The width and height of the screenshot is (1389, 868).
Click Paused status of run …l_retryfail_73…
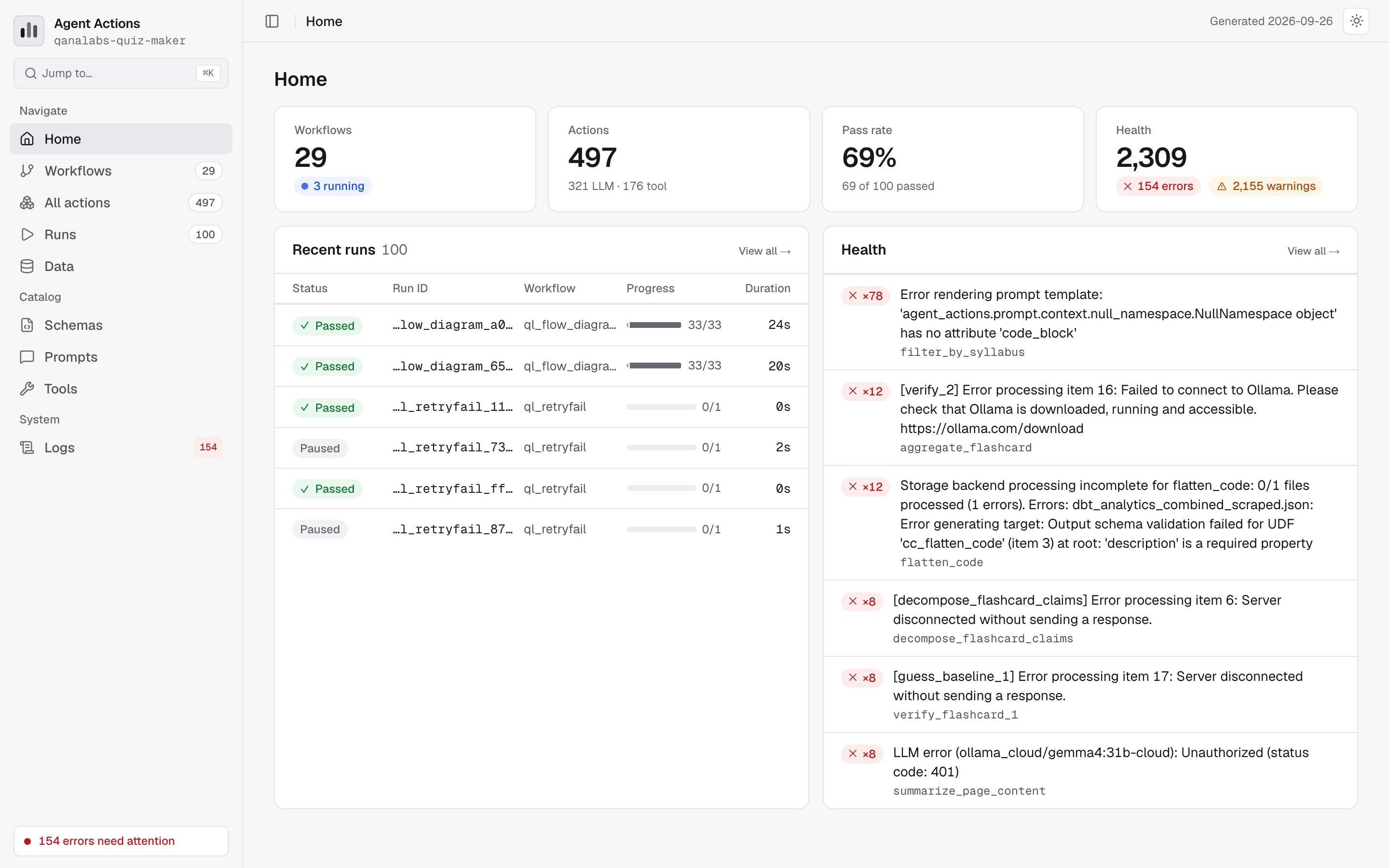pyautogui.click(x=320, y=448)
